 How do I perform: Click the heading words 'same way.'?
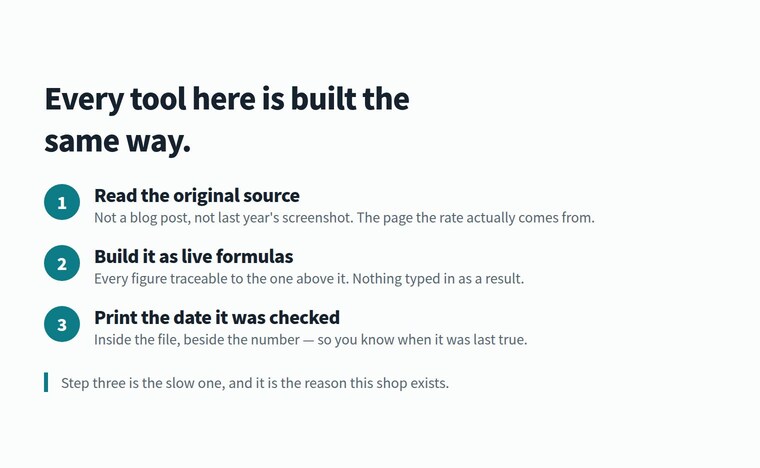[118, 141]
